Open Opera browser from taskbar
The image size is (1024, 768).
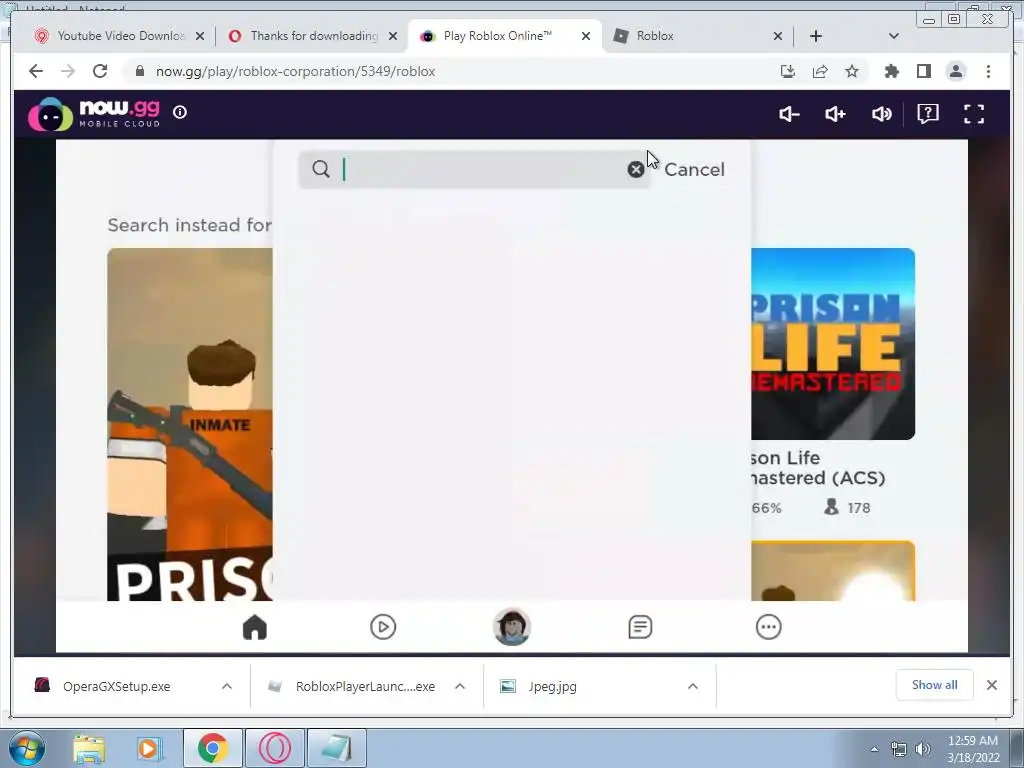coord(274,748)
